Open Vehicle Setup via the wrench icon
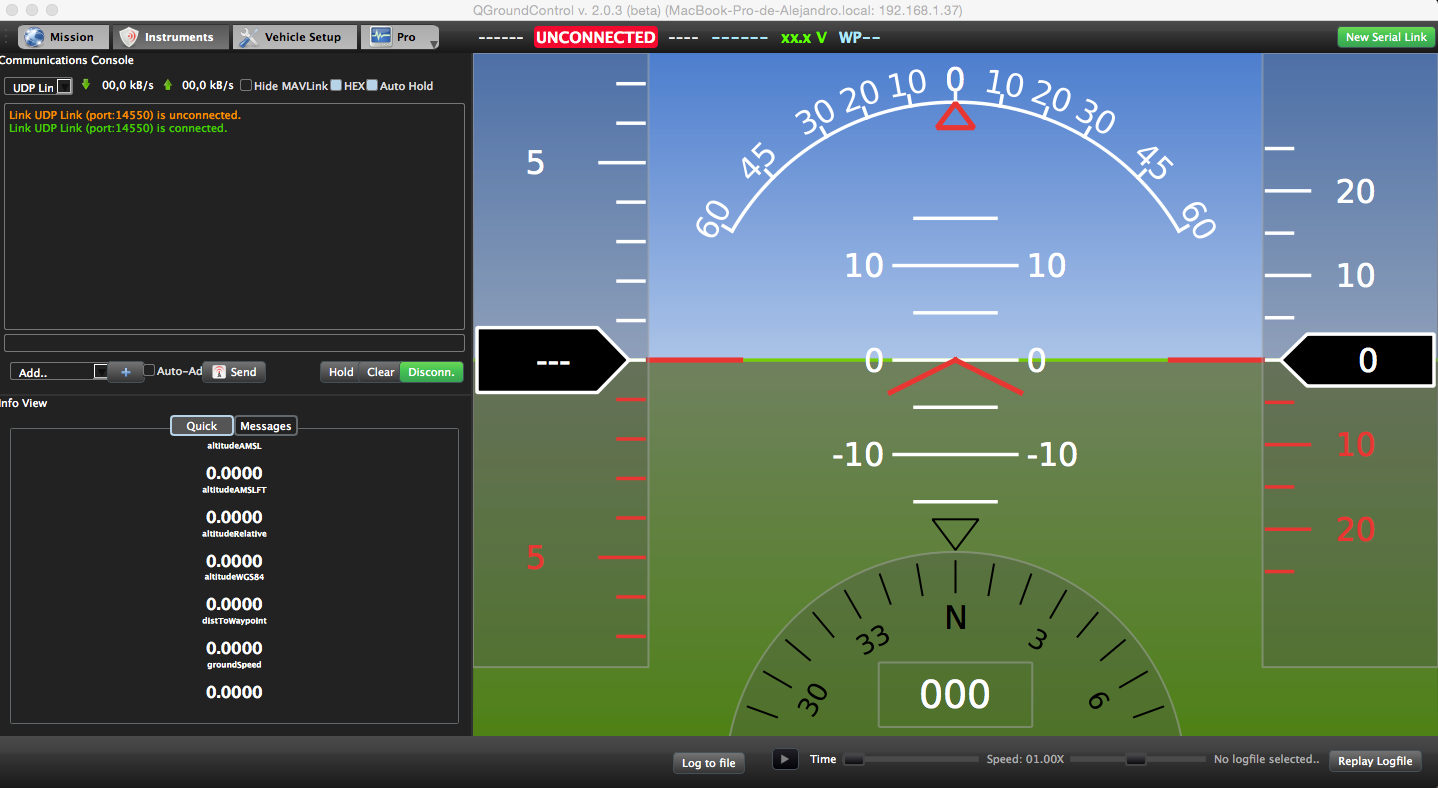1438x788 pixels. click(x=248, y=37)
